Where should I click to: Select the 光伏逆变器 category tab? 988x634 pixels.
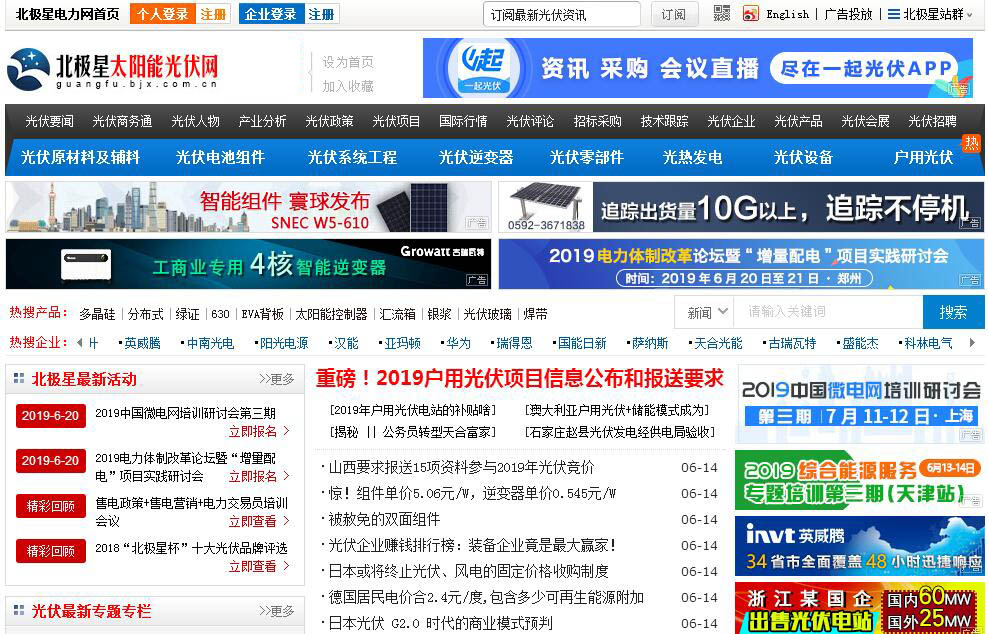(x=476, y=157)
